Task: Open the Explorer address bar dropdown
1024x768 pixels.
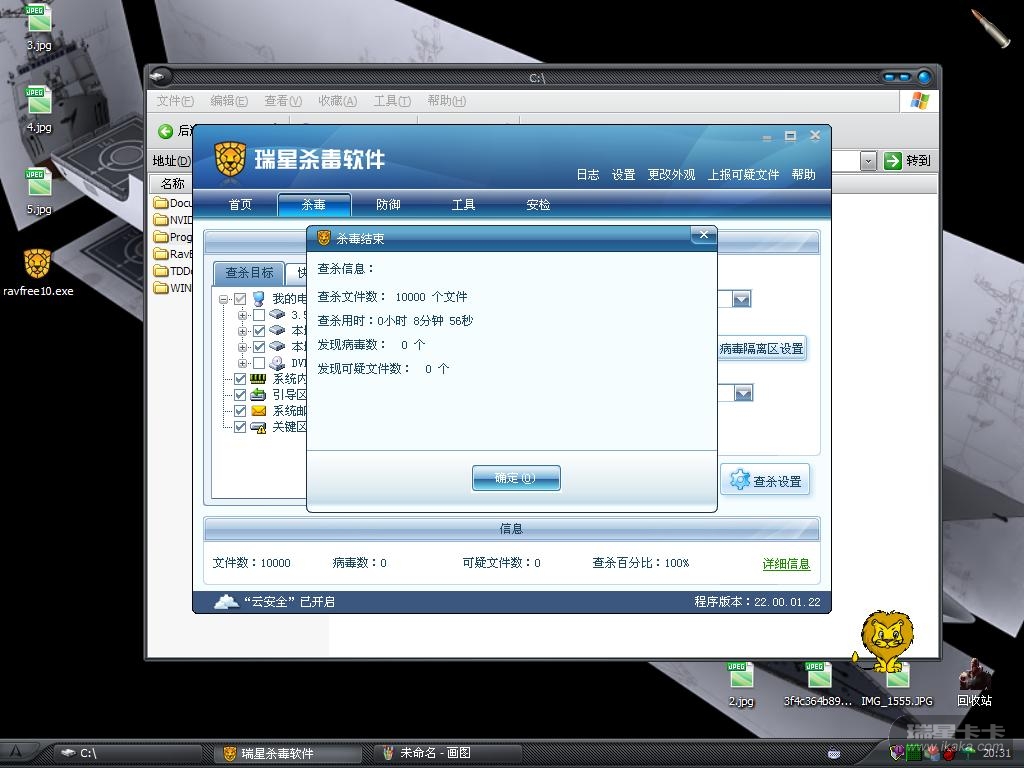Action: pos(868,161)
